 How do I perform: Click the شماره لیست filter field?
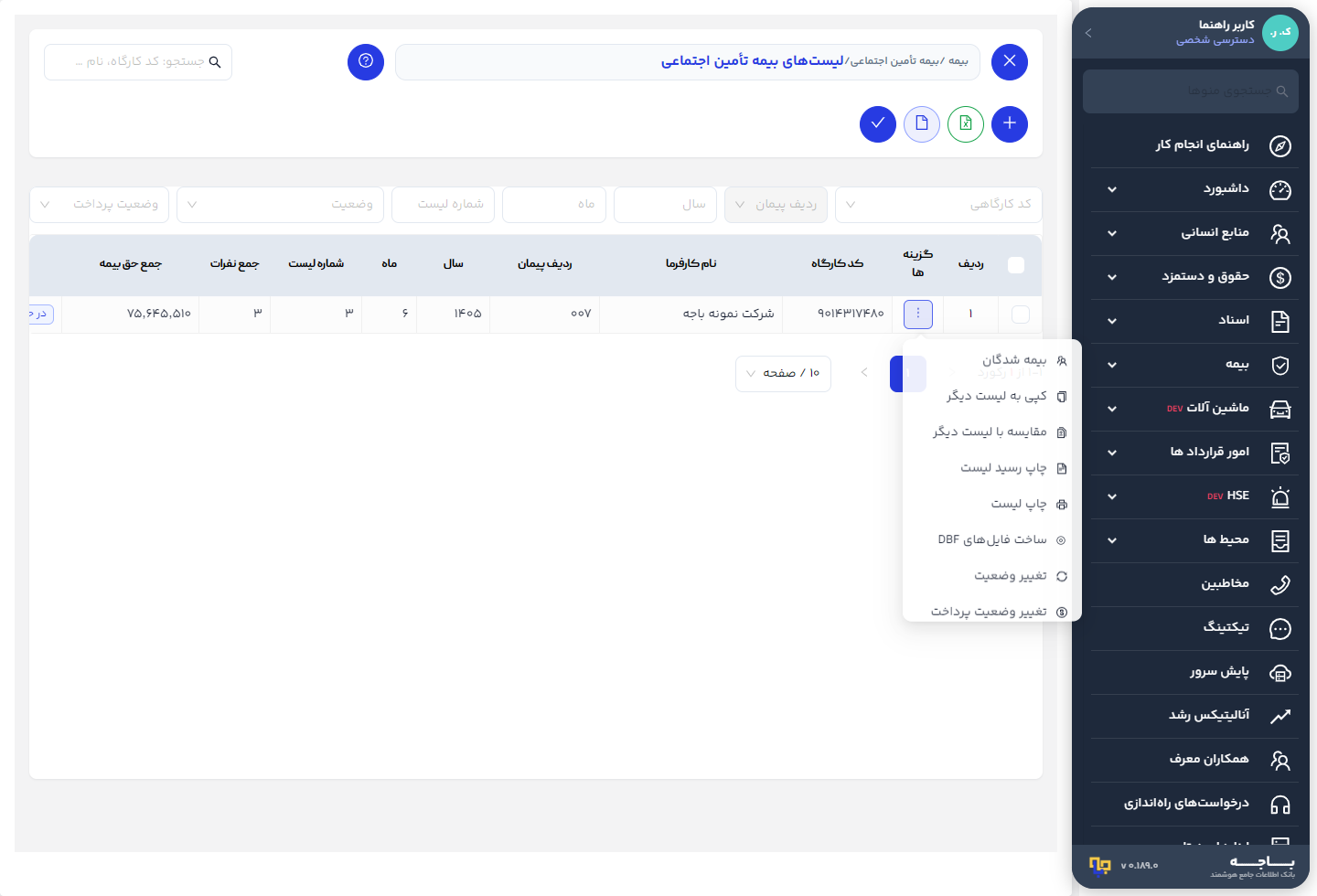pos(443,205)
